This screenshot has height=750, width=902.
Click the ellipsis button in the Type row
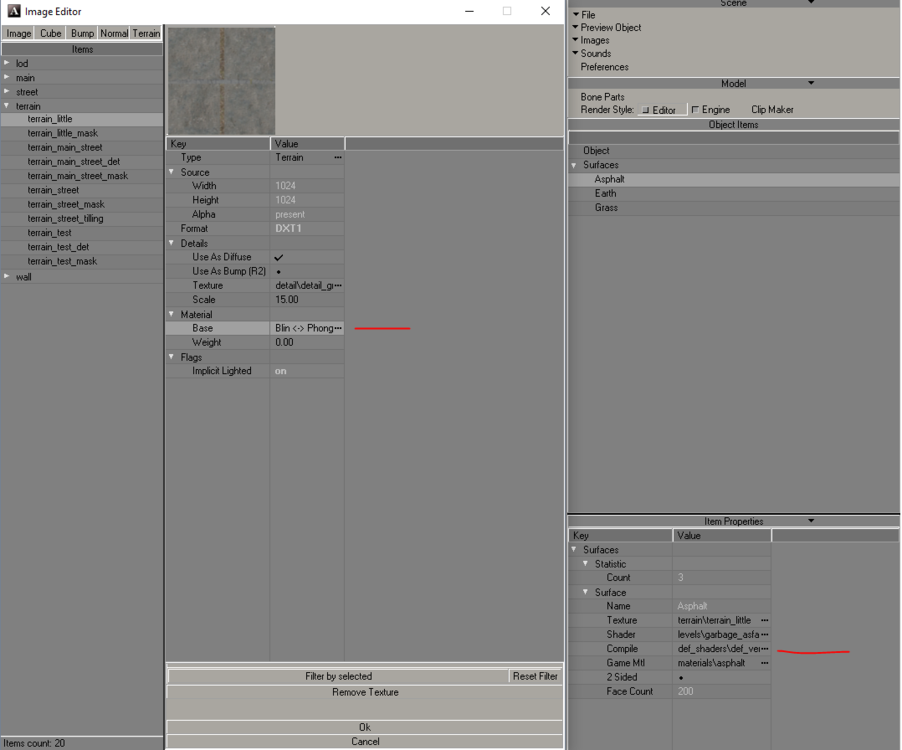point(337,158)
